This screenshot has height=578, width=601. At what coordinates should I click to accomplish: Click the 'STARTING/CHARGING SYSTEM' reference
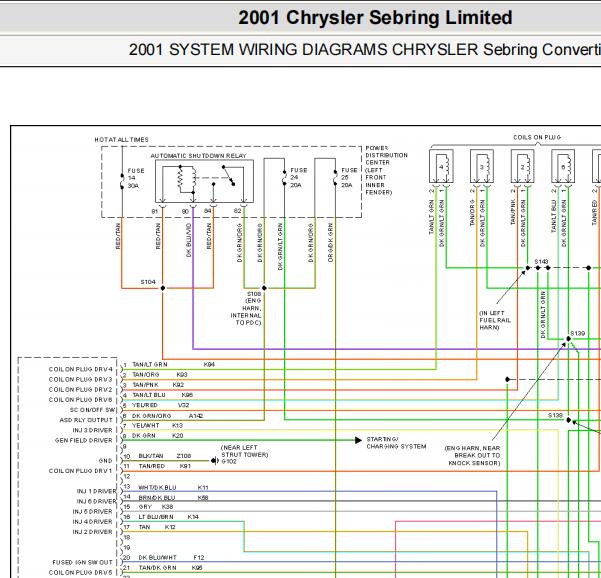(x=396, y=443)
